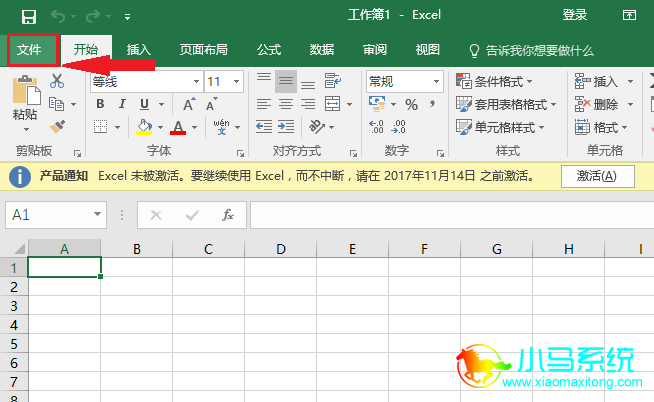Image resolution: width=654 pixels, height=402 pixels.
Task: Click the Decrease Indent icon
Action: coord(264,126)
